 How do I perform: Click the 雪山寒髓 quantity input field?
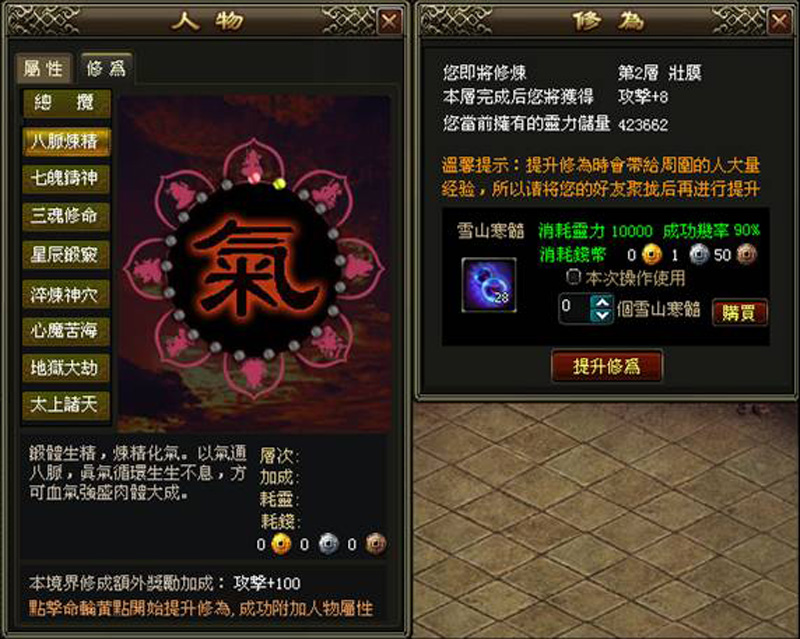click(575, 308)
